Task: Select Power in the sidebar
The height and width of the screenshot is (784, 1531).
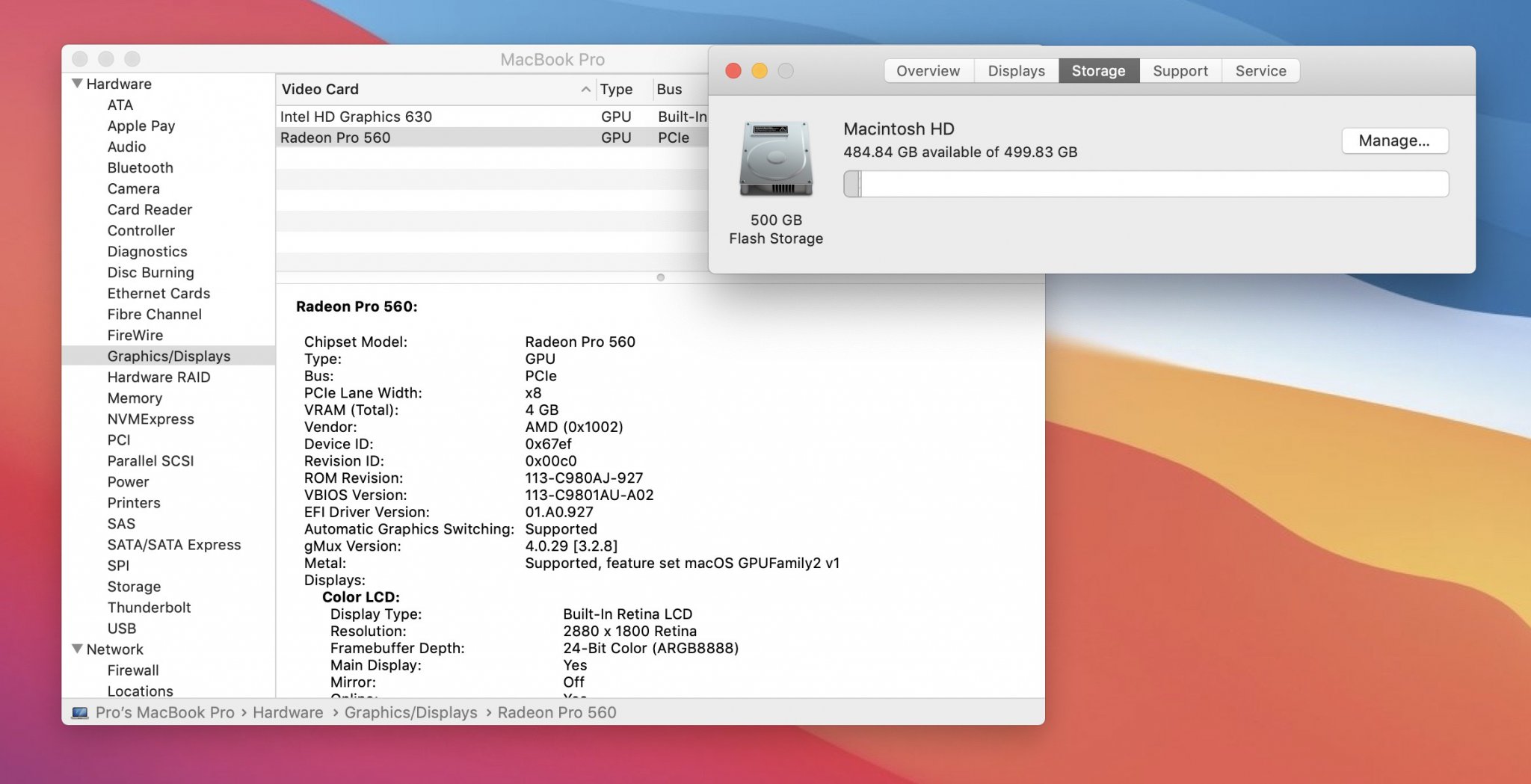Action: [x=128, y=481]
